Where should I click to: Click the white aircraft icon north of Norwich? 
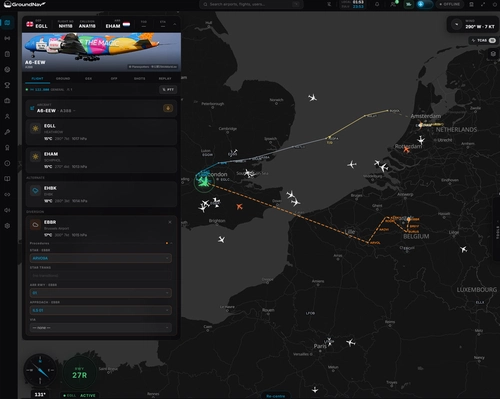pos(312,98)
